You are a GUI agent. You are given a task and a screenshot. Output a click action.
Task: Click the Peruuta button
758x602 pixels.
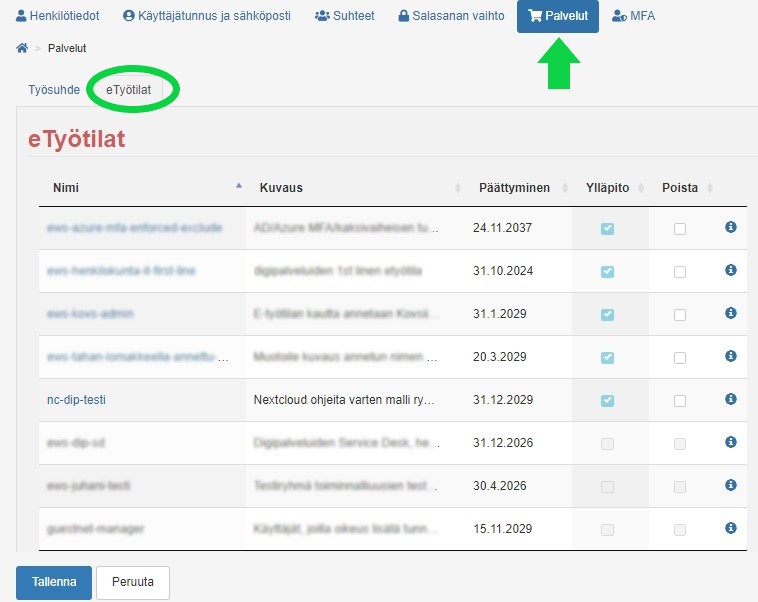coord(133,582)
